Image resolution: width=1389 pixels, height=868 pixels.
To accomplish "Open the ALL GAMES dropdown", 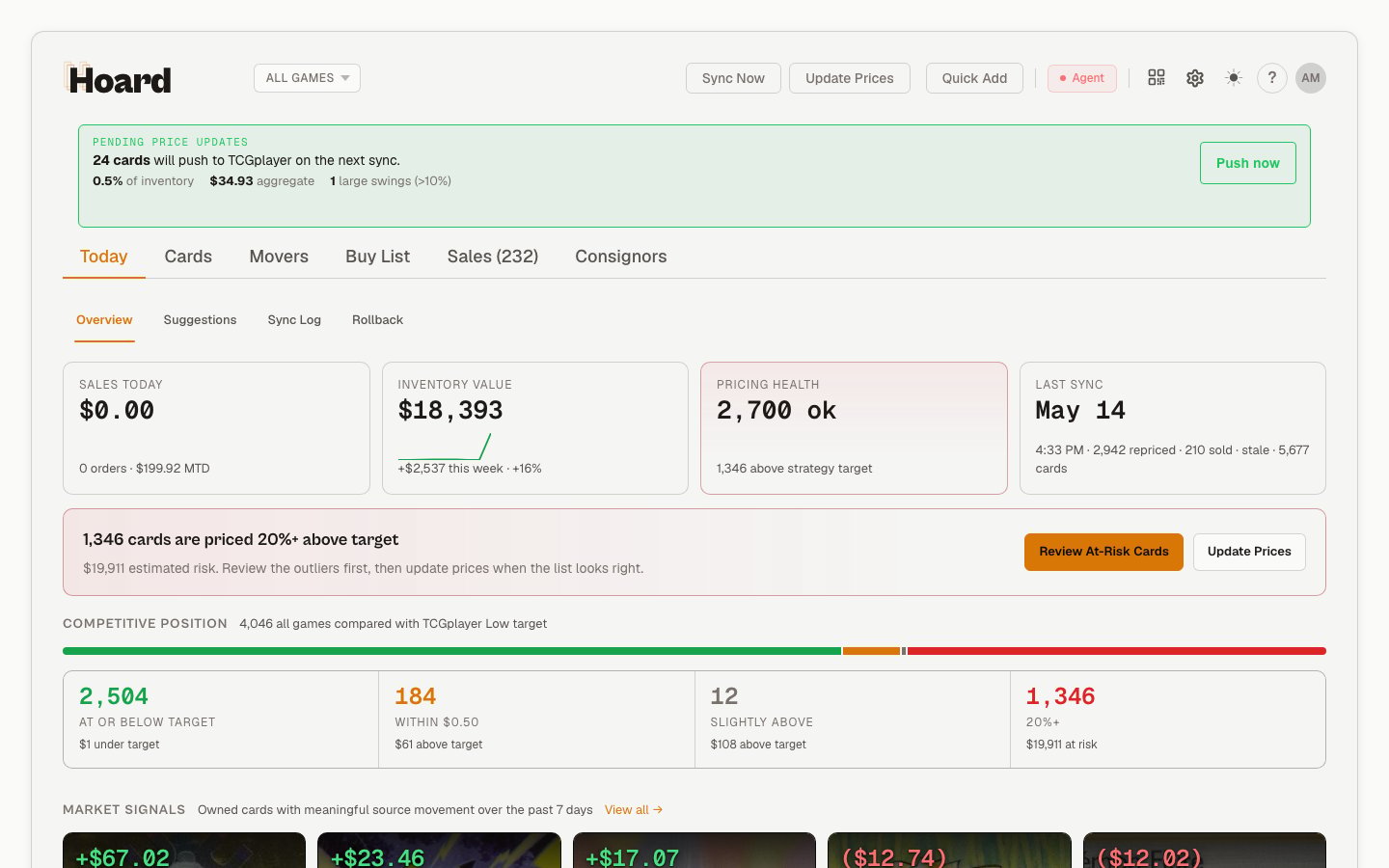I will tap(307, 78).
